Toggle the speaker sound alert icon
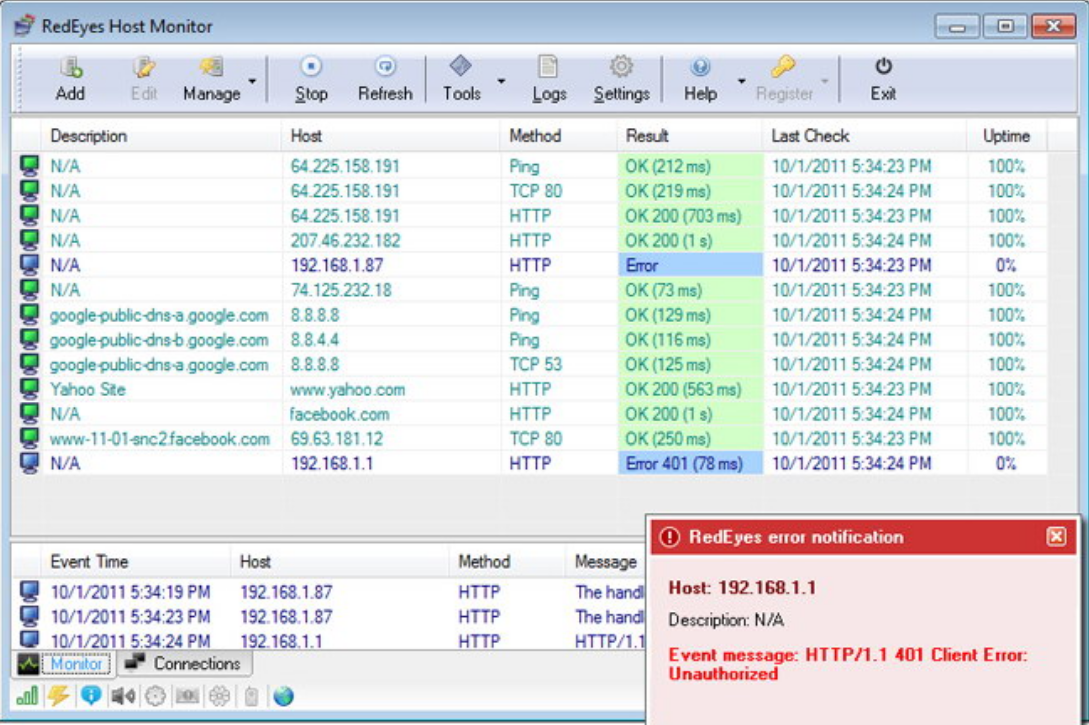 coord(123,696)
